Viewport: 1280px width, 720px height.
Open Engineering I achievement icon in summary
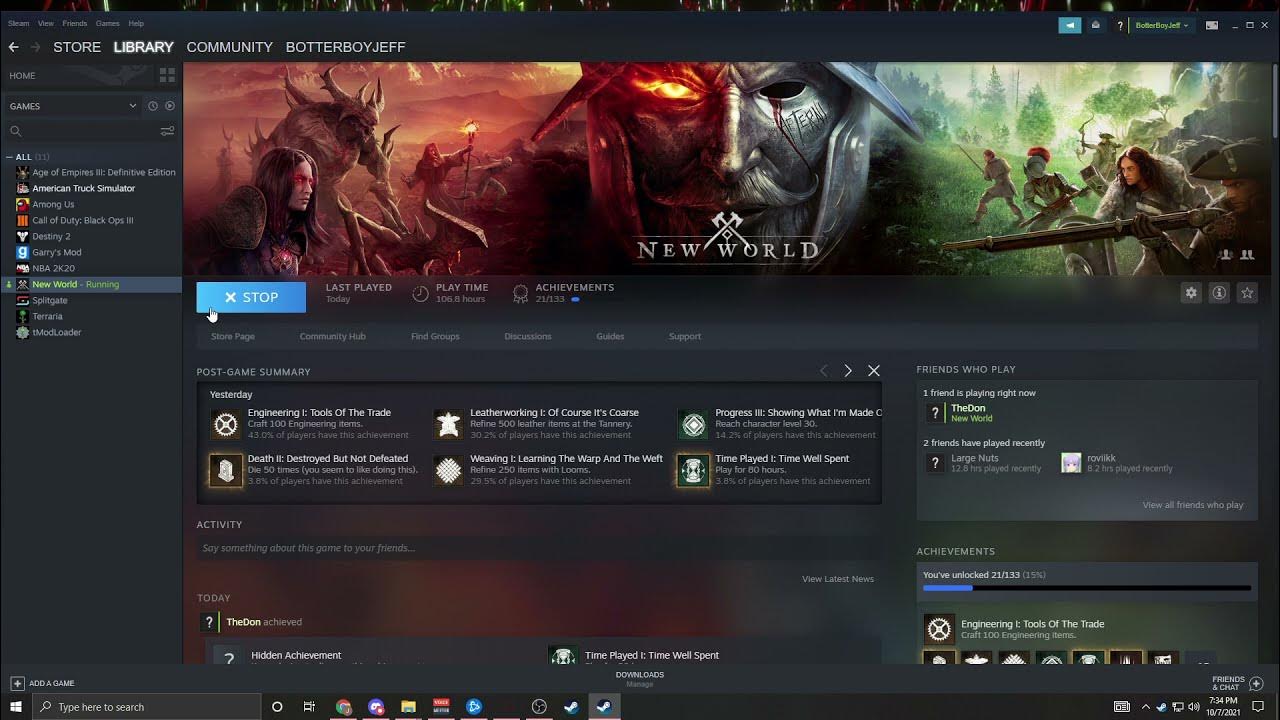pos(226,424)
